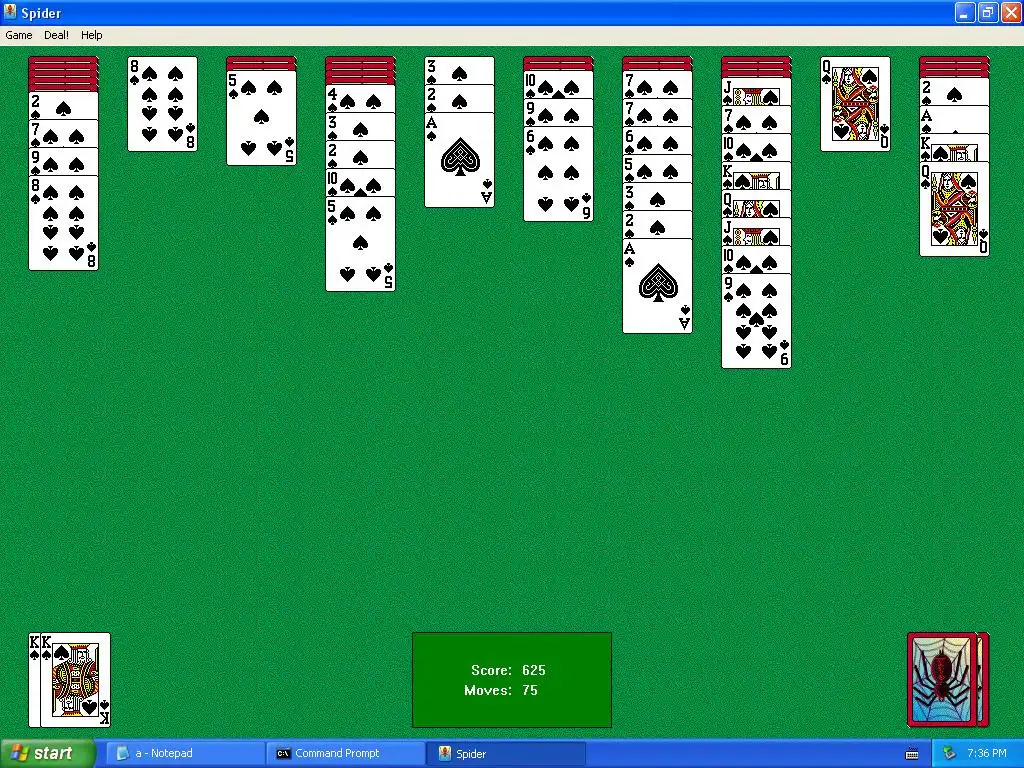Click the King of spades in tenth column
The height and width of the screenshot is (768, 1024).
[x=954, y=148]
